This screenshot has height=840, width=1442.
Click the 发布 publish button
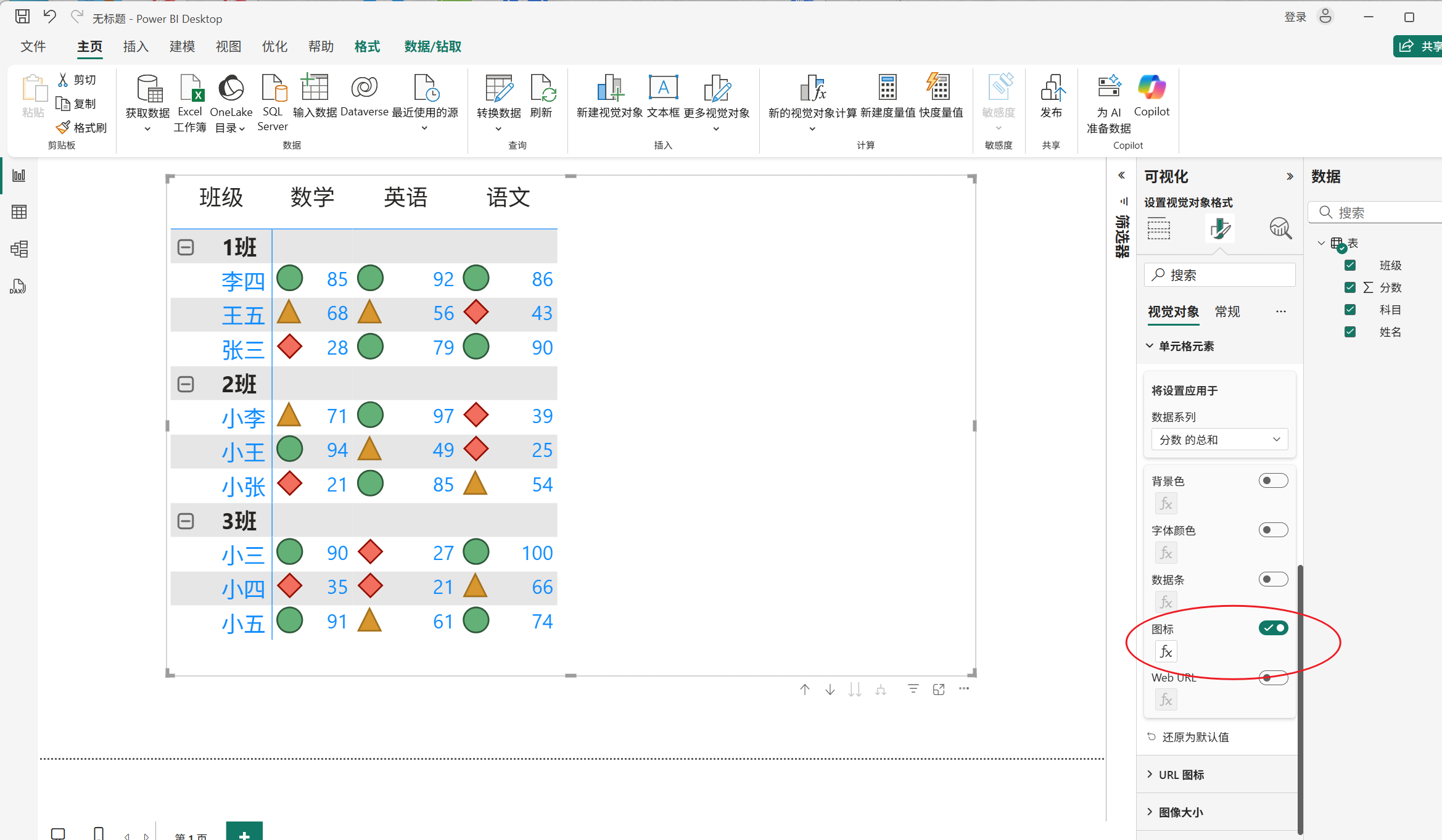click(1051, 96)
